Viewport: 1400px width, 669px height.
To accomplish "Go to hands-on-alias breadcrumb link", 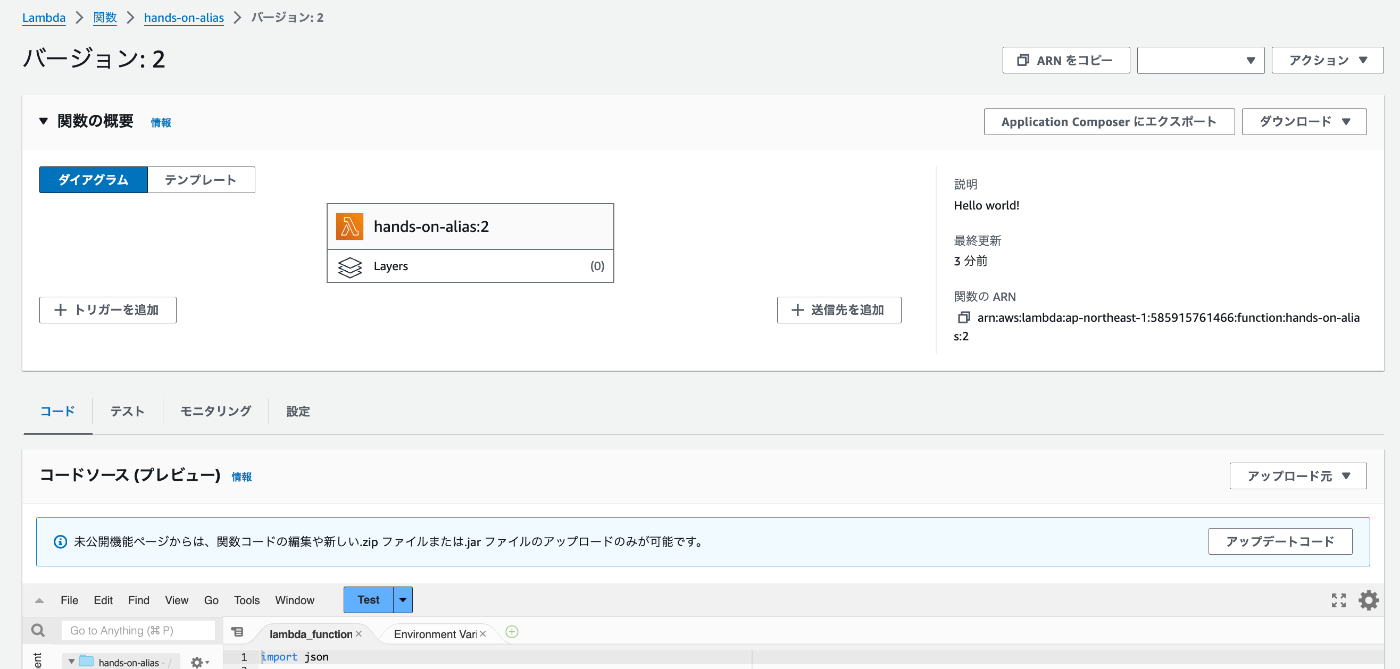I will pyautogui.click(x=184, y=17).
